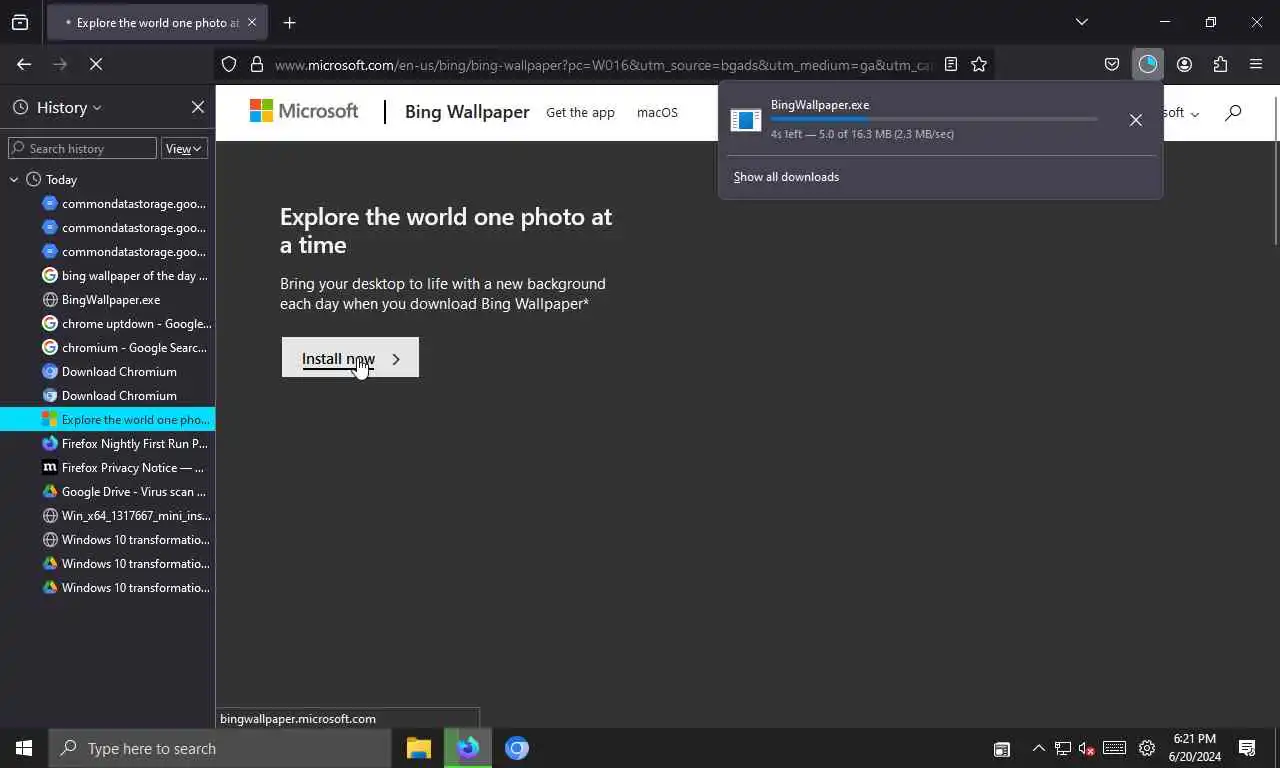
Task: Cancel the BingWallpaper.exe download
Action: [x=1135, y=120]
